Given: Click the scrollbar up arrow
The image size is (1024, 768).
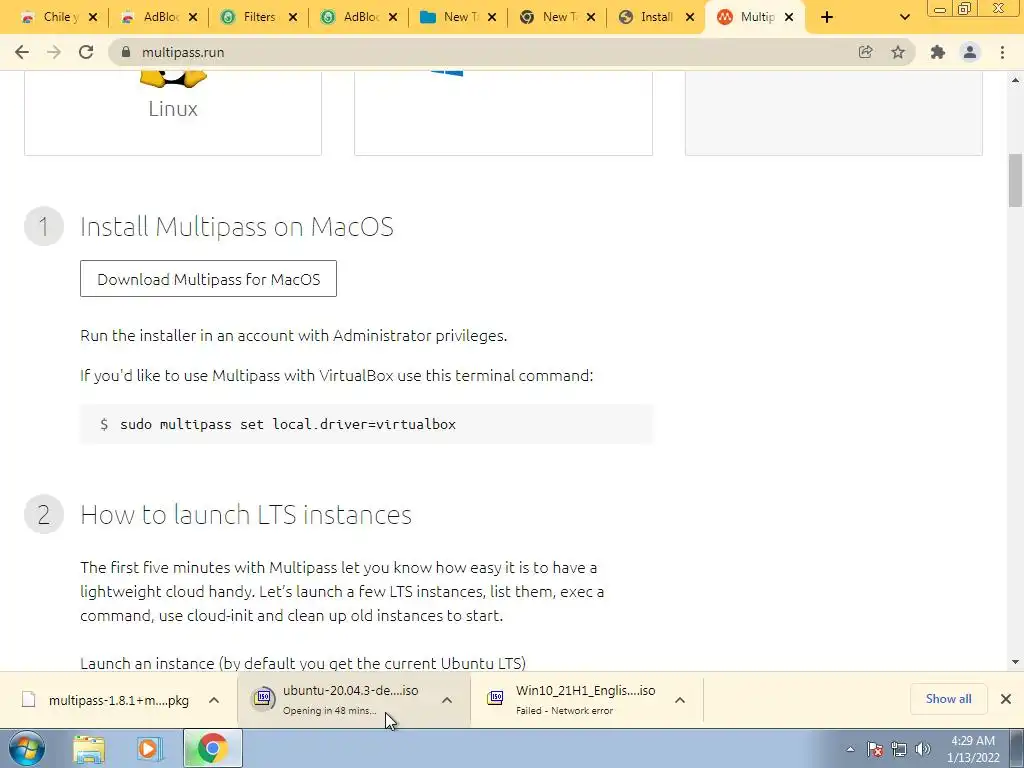Looking at the screenshot, I should tap(1016, 80).
